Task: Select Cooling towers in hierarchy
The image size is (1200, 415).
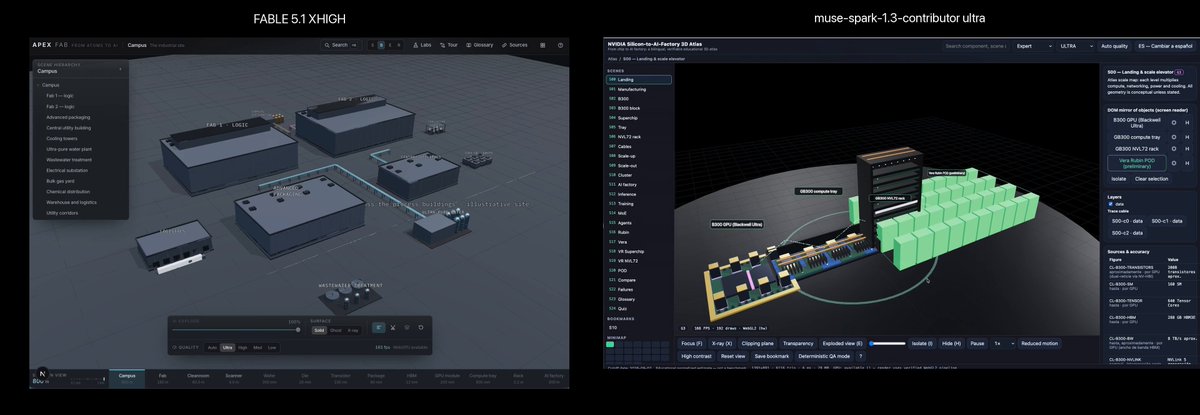Action: (x=63, y=138)
